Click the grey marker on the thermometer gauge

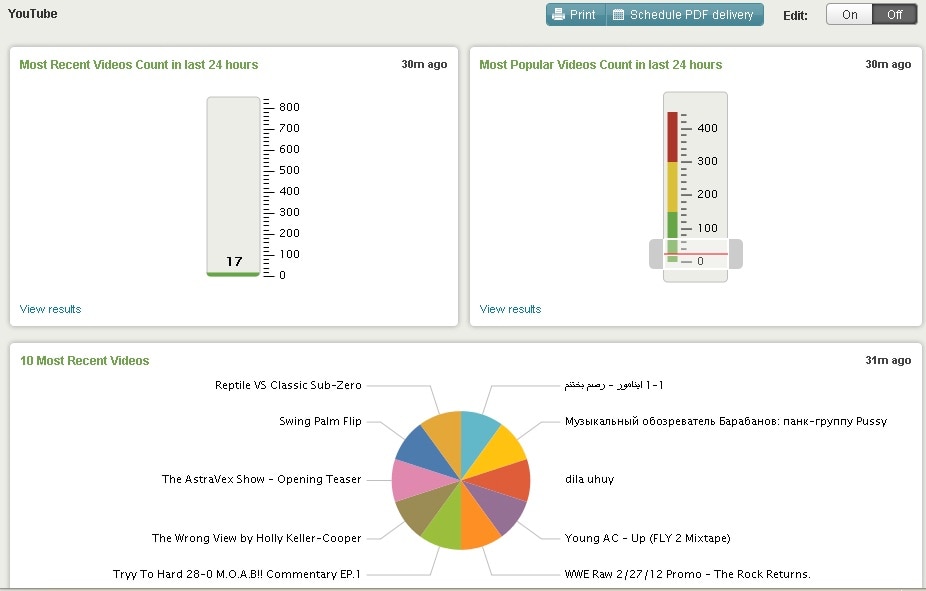[x=735, y=254]
